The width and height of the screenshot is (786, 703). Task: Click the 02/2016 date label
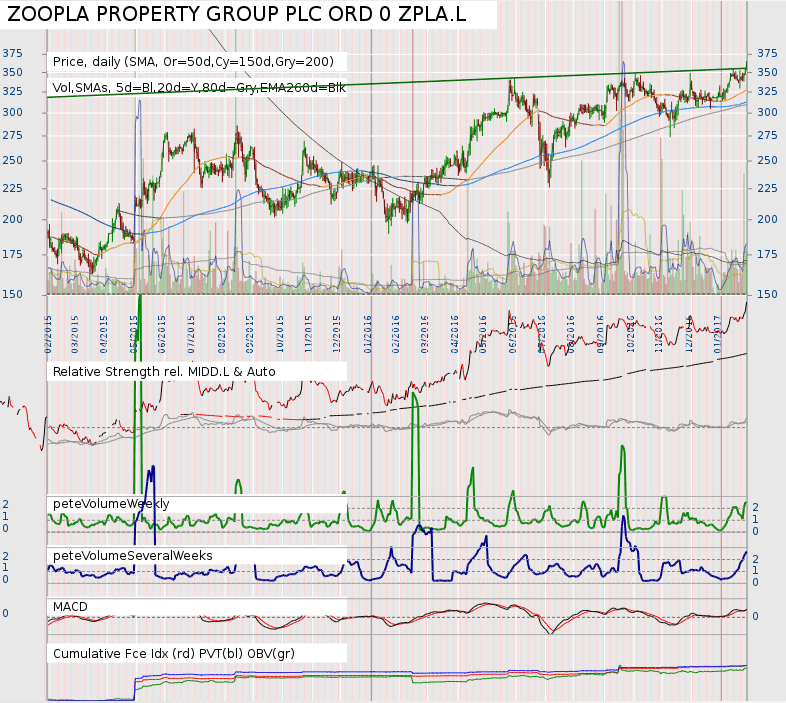click(x=396, y=334)
